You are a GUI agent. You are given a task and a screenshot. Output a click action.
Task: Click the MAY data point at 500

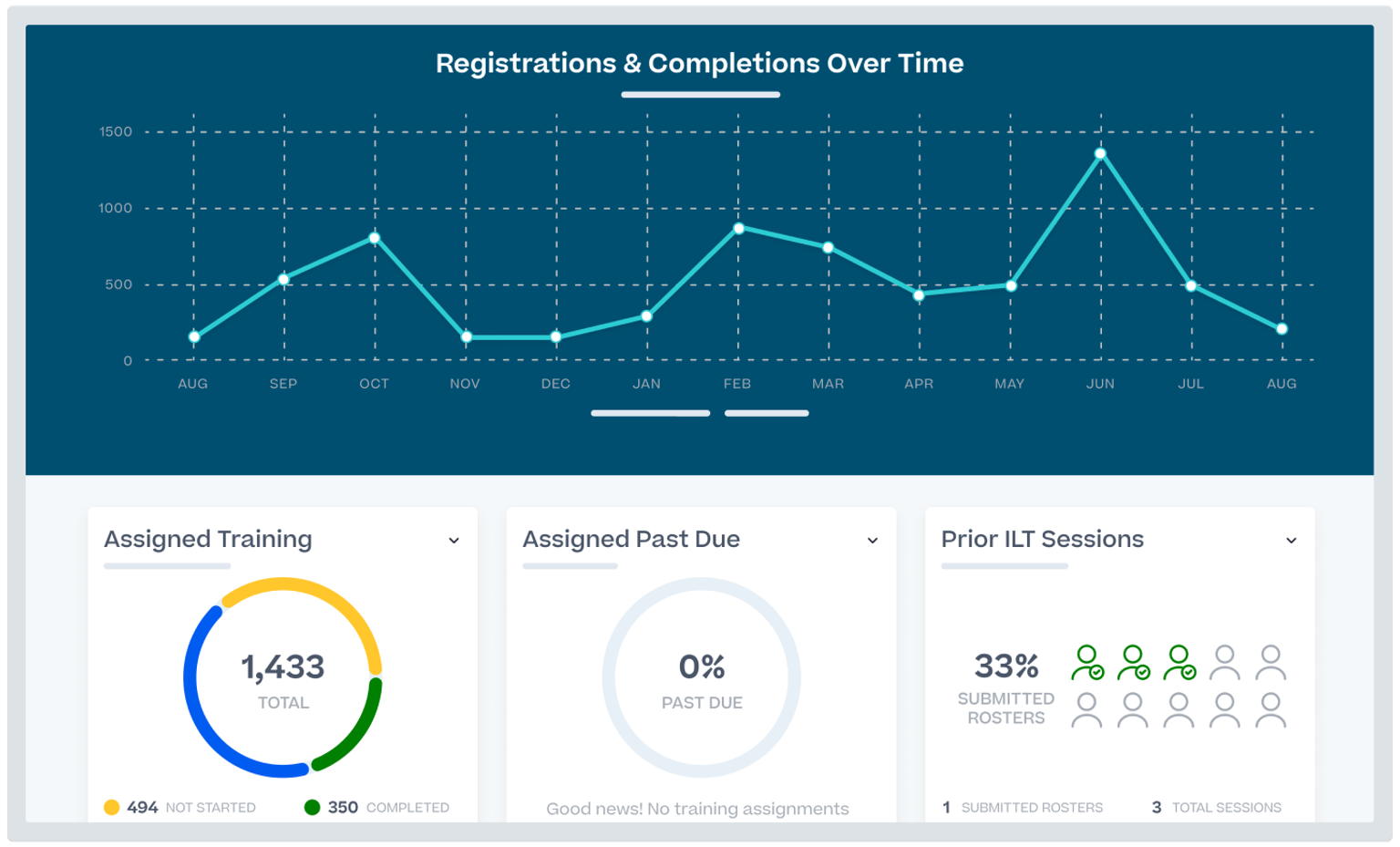click(x=1011, y=286)
